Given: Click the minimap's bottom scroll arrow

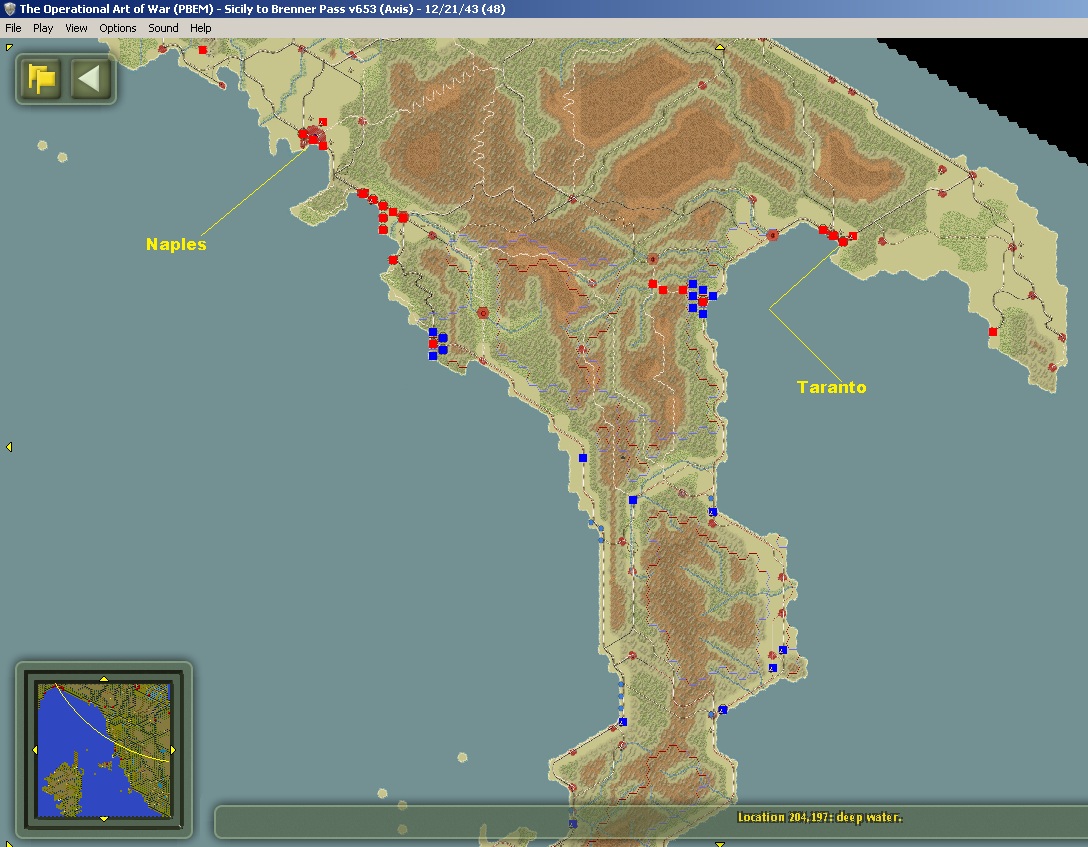Looking at the screenshot, I should point(104,819).
